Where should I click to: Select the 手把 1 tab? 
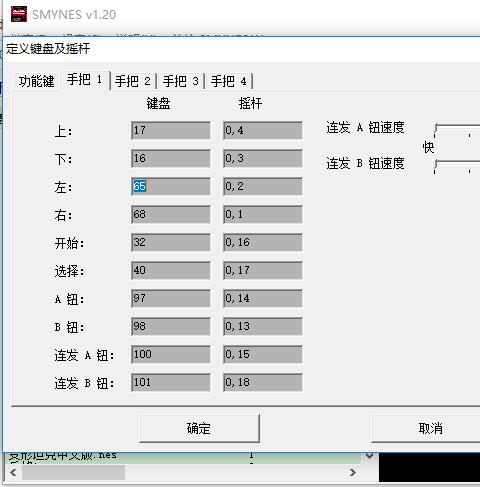coord(85,80)
